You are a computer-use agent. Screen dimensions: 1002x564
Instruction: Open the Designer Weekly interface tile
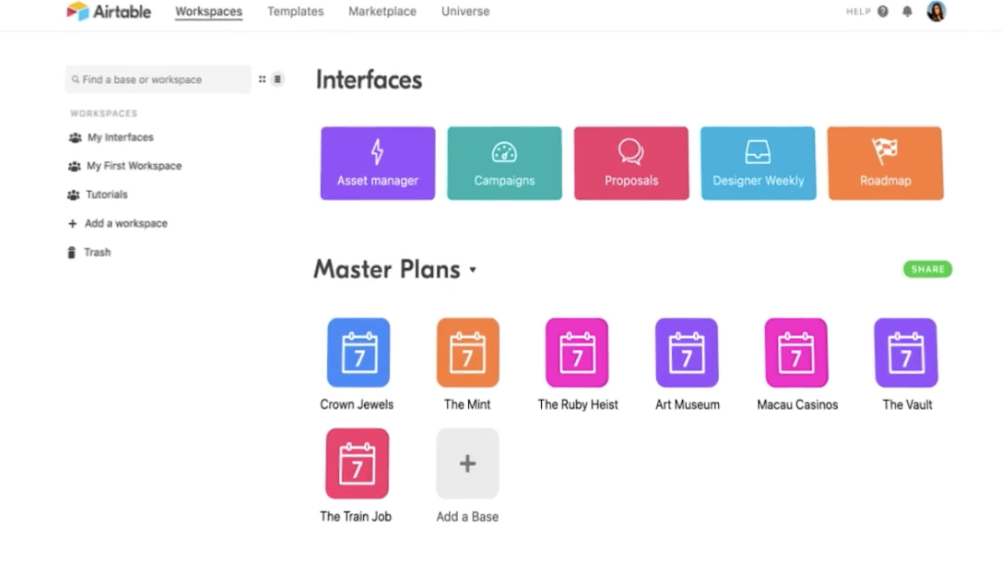click(x=758, y=163)
